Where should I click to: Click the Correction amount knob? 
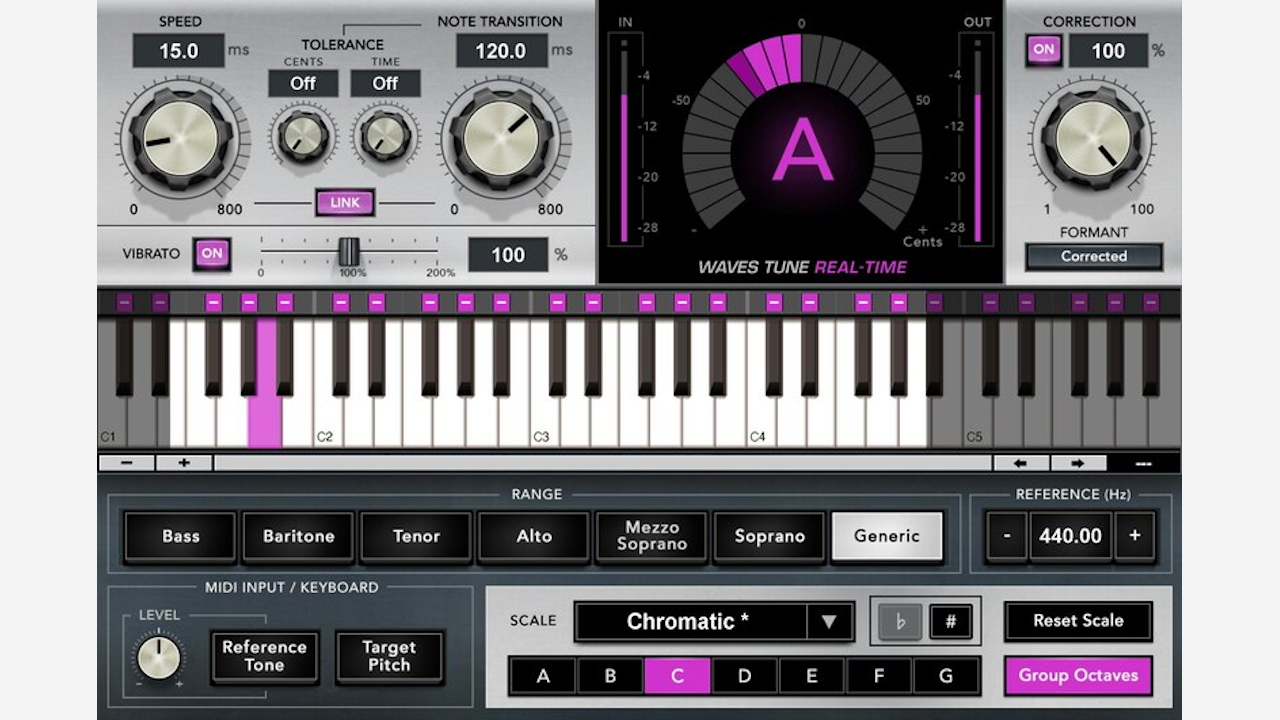click(x=1093, y=140)
